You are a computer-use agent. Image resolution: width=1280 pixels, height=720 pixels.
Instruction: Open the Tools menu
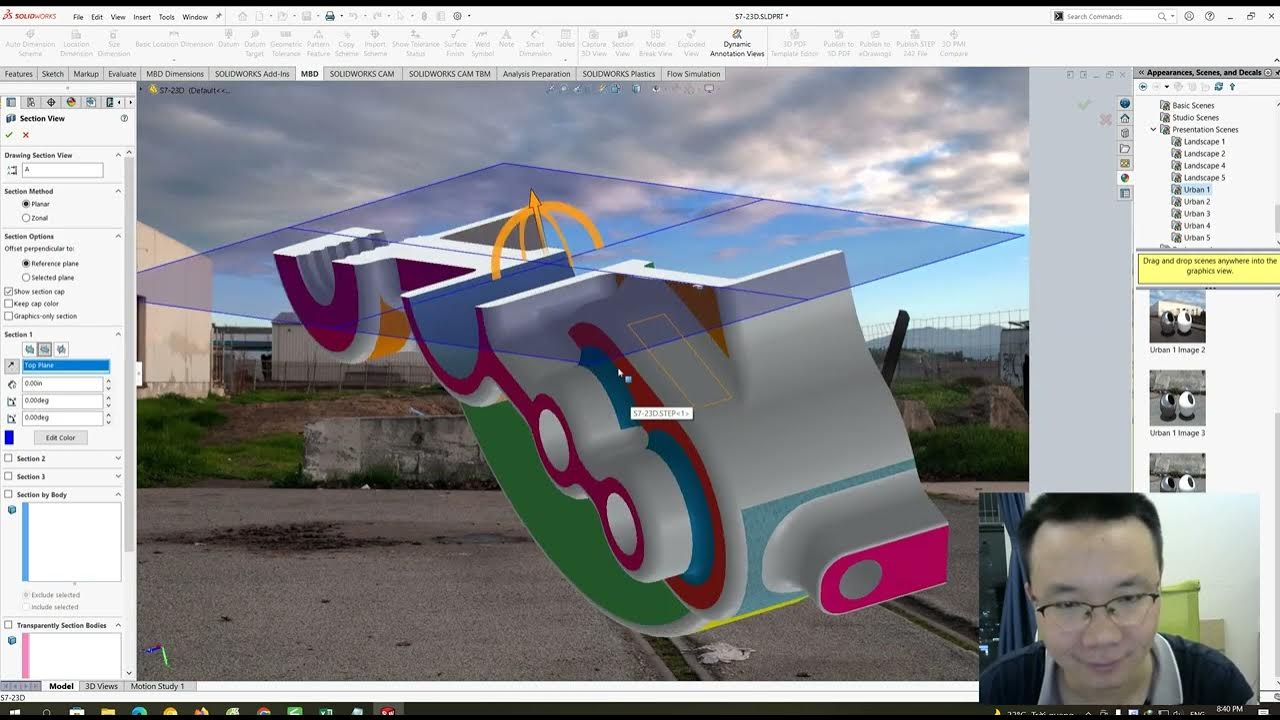pos(167,17)
